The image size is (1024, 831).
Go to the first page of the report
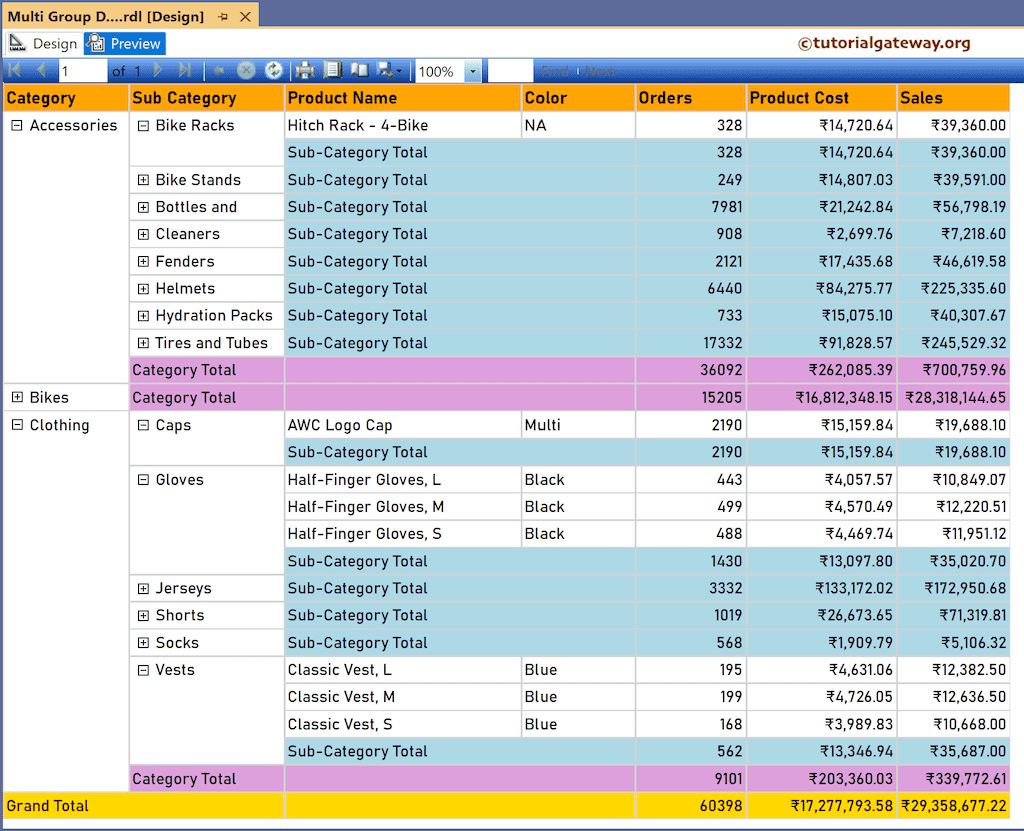14,70
